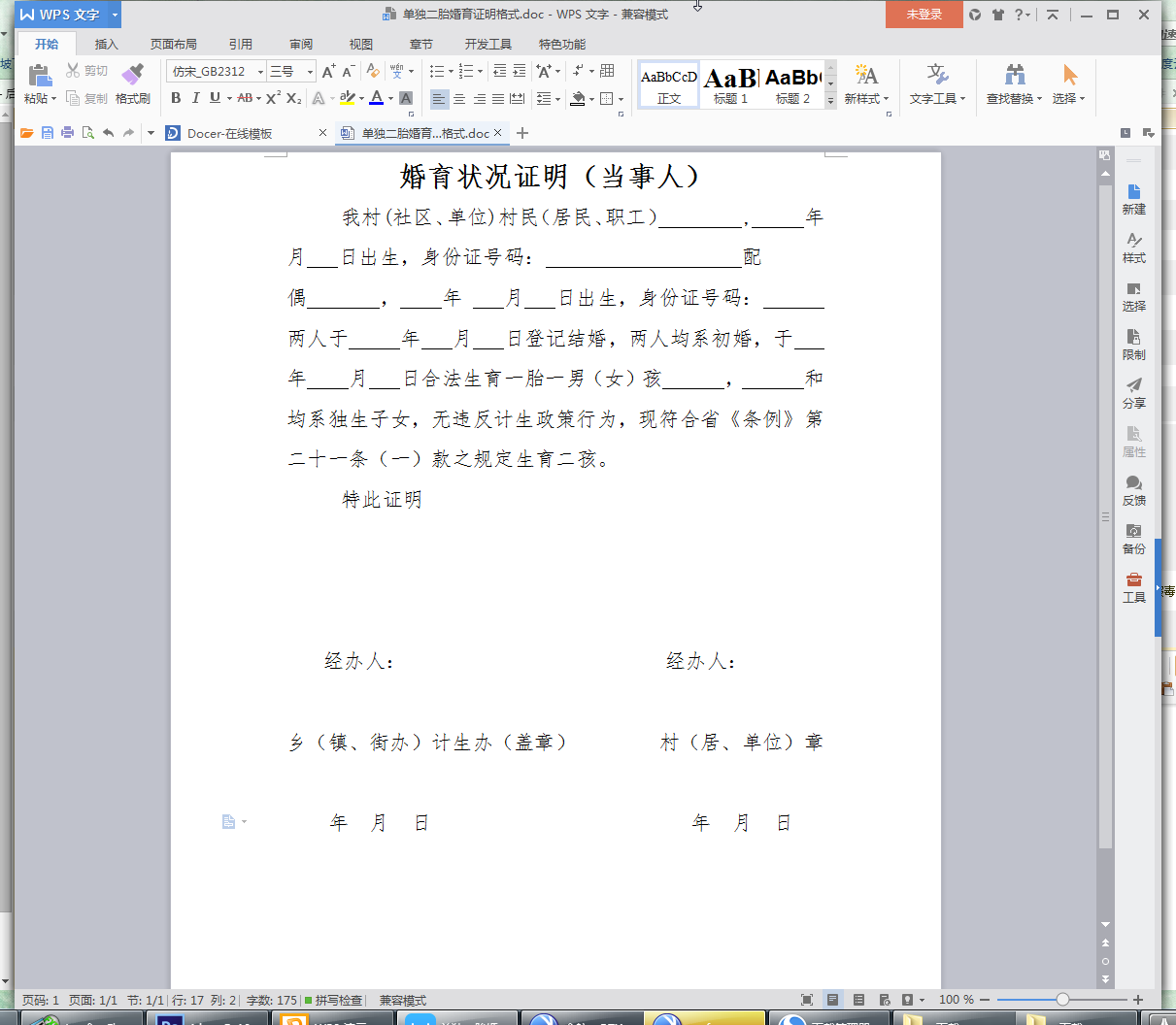Viewport: 1176px width, 1025px height.
Task: Open the font size 三号 dropdown
Action: point(310,71)
